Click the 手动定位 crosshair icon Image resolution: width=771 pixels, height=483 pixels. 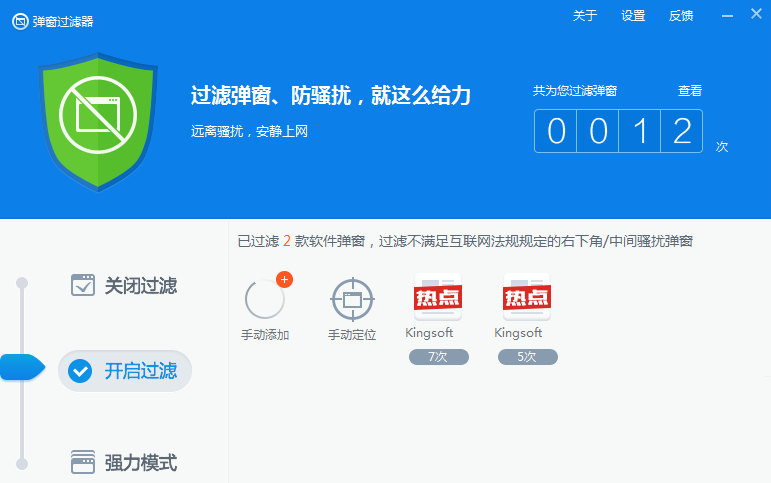point(353,299)
